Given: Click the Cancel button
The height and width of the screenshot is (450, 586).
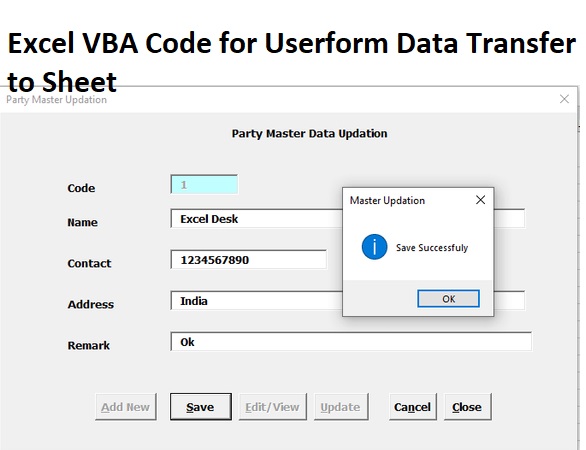Looking at the screenshot, I should 413,407.
